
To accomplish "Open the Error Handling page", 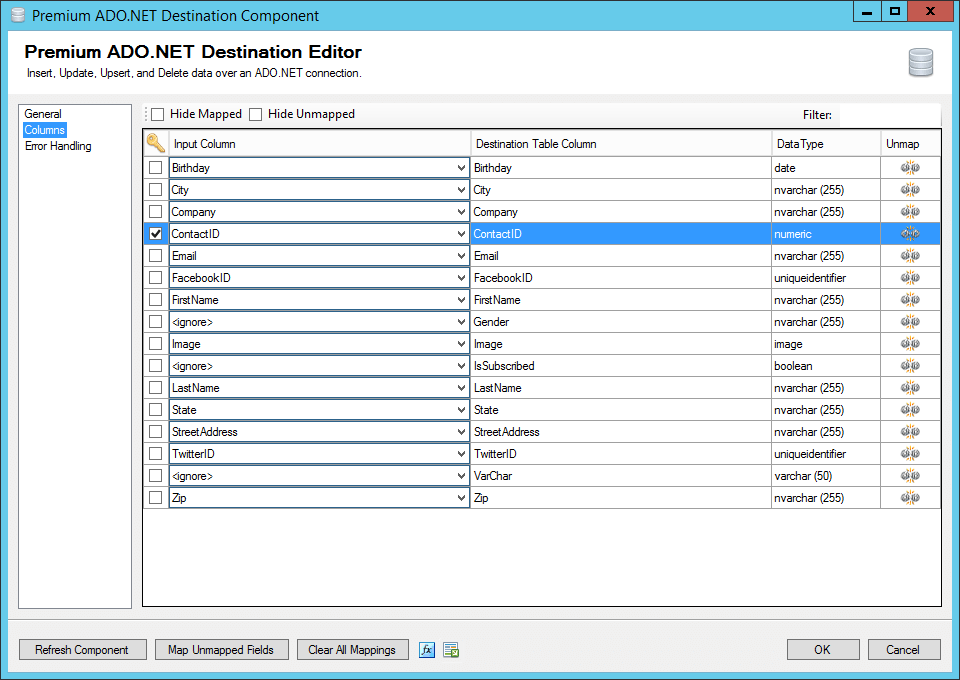I will click(58, 146).
